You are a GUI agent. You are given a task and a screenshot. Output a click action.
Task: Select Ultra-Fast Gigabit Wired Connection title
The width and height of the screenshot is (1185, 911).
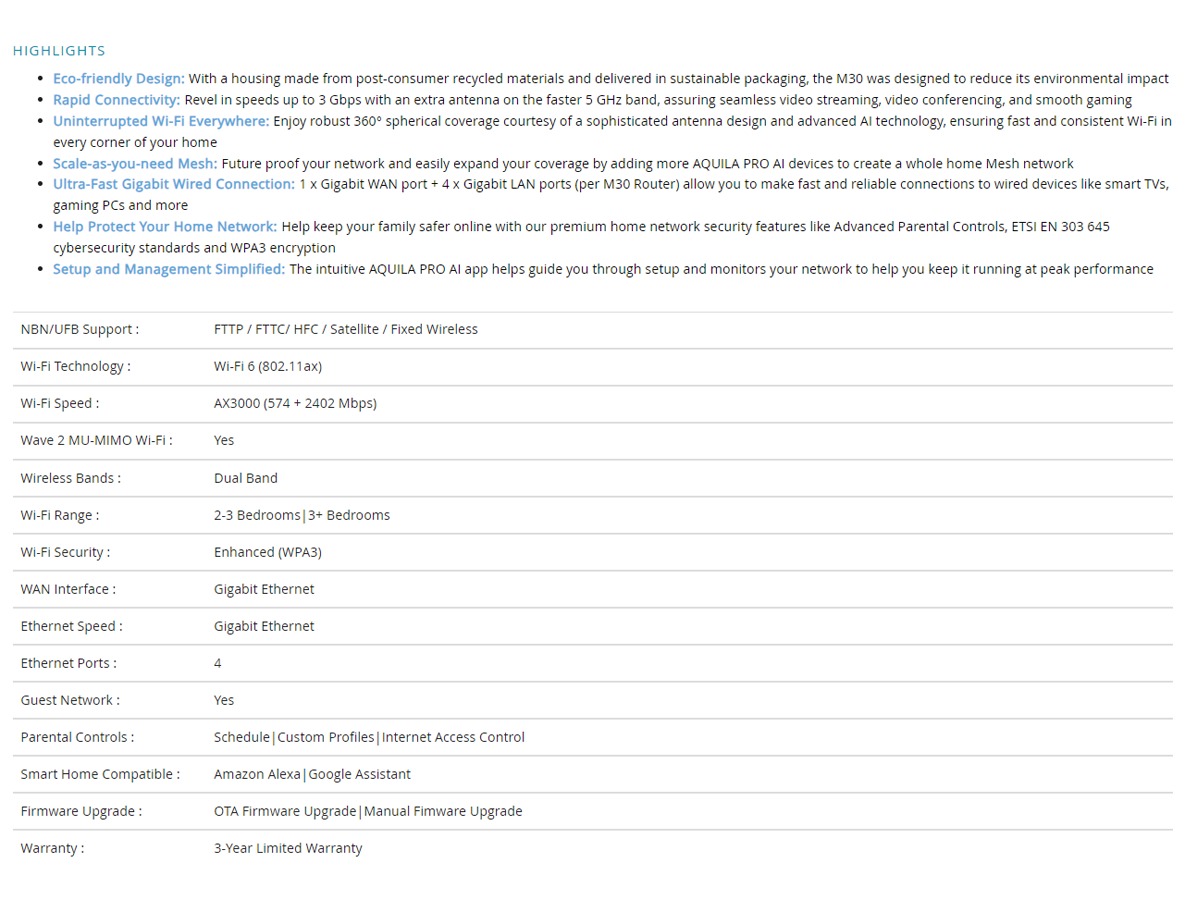174,184
